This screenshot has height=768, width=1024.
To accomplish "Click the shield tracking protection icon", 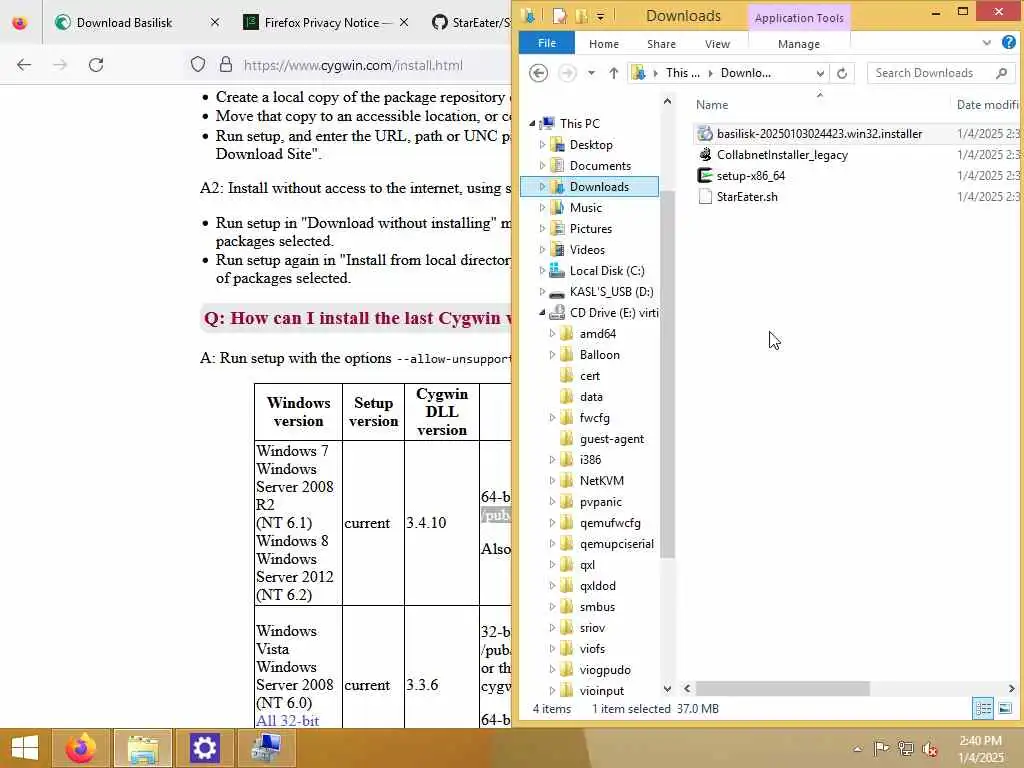I will (198, 65).
